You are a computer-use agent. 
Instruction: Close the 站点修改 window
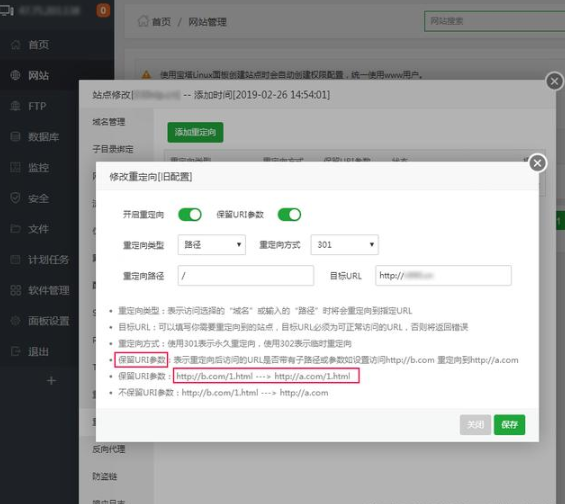(x=555, y=81)
